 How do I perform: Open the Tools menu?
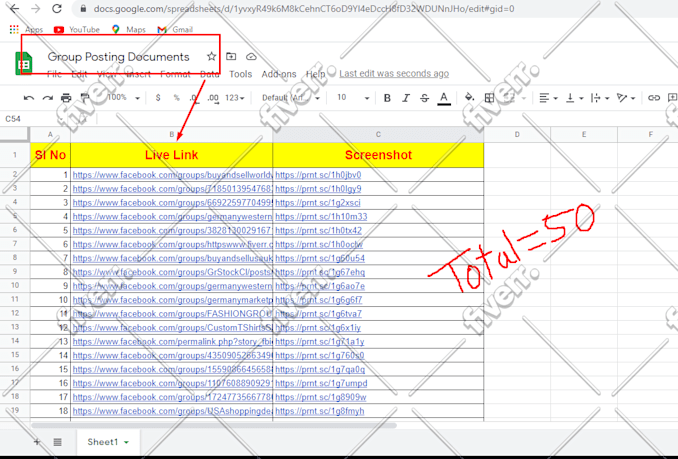240,74
